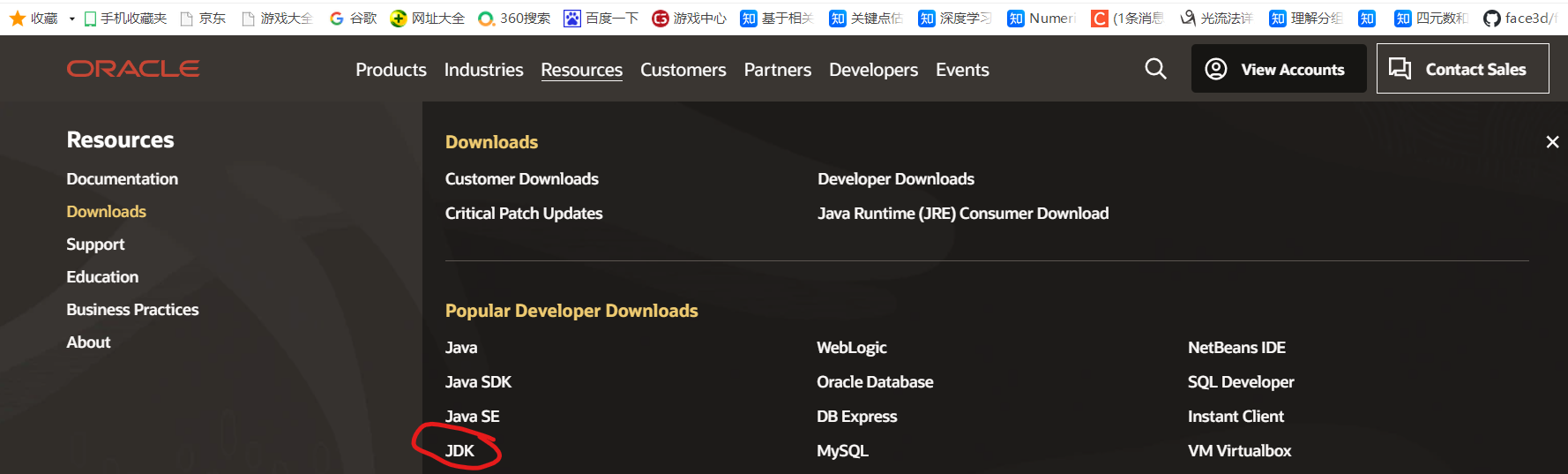
Task: Open the 手机收藏夹 mobile bookmarks folder
Action: click(x=125, y=19)
